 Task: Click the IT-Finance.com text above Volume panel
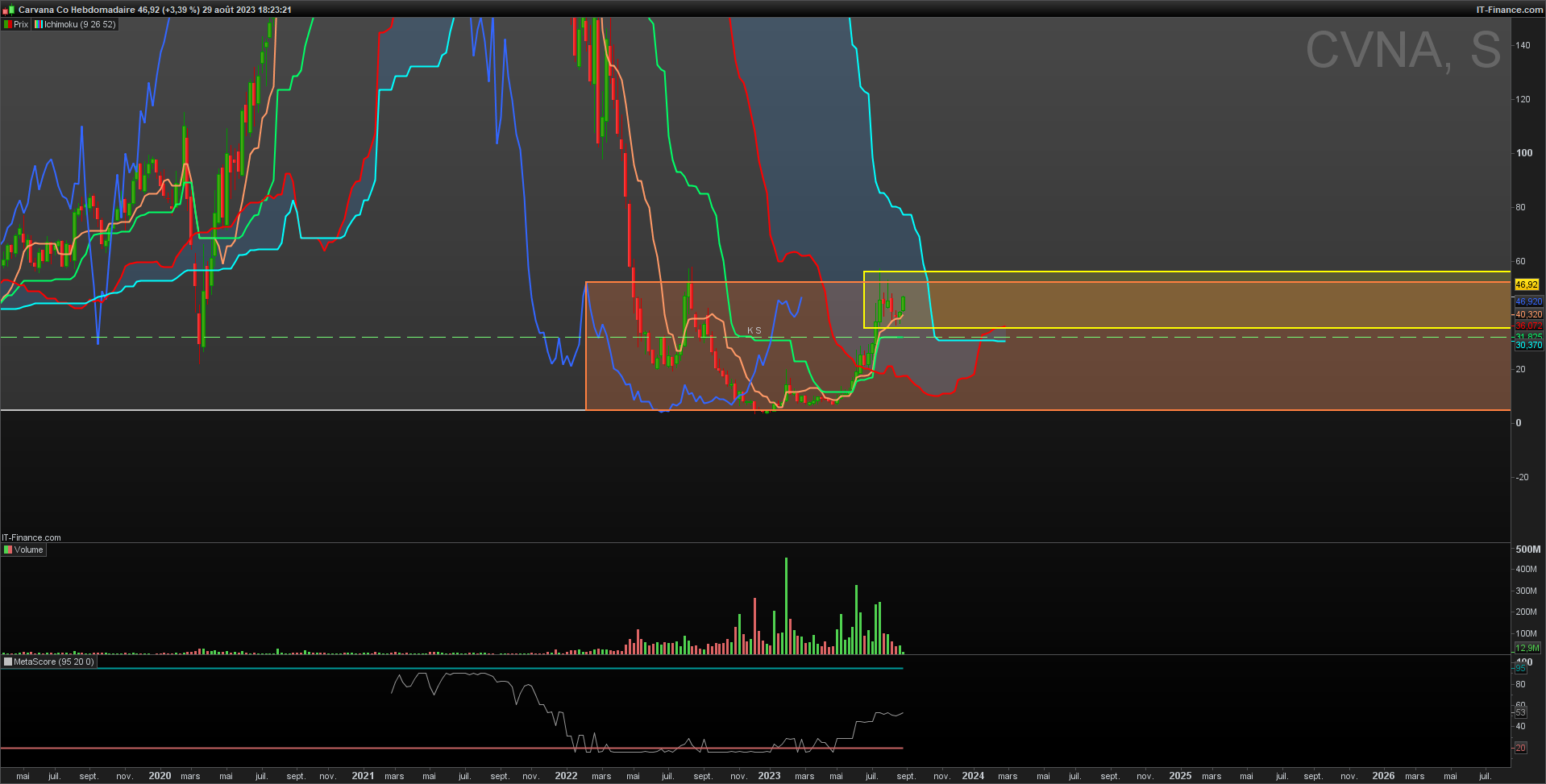[31, 537]
